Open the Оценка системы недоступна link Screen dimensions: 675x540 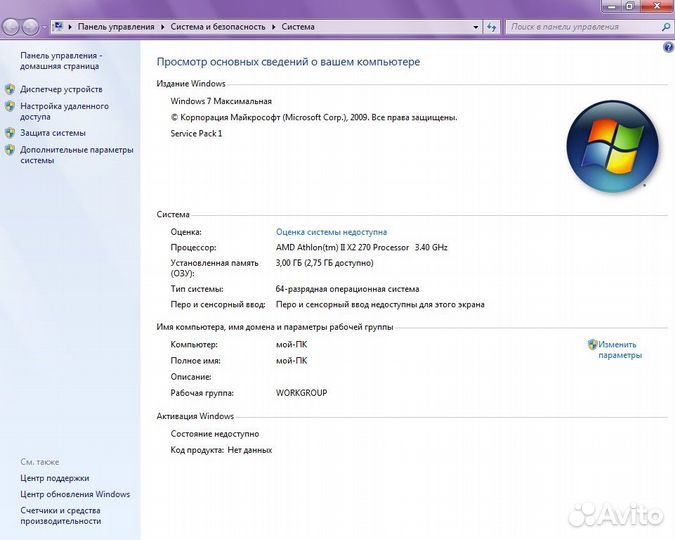(x=331, y=232)
